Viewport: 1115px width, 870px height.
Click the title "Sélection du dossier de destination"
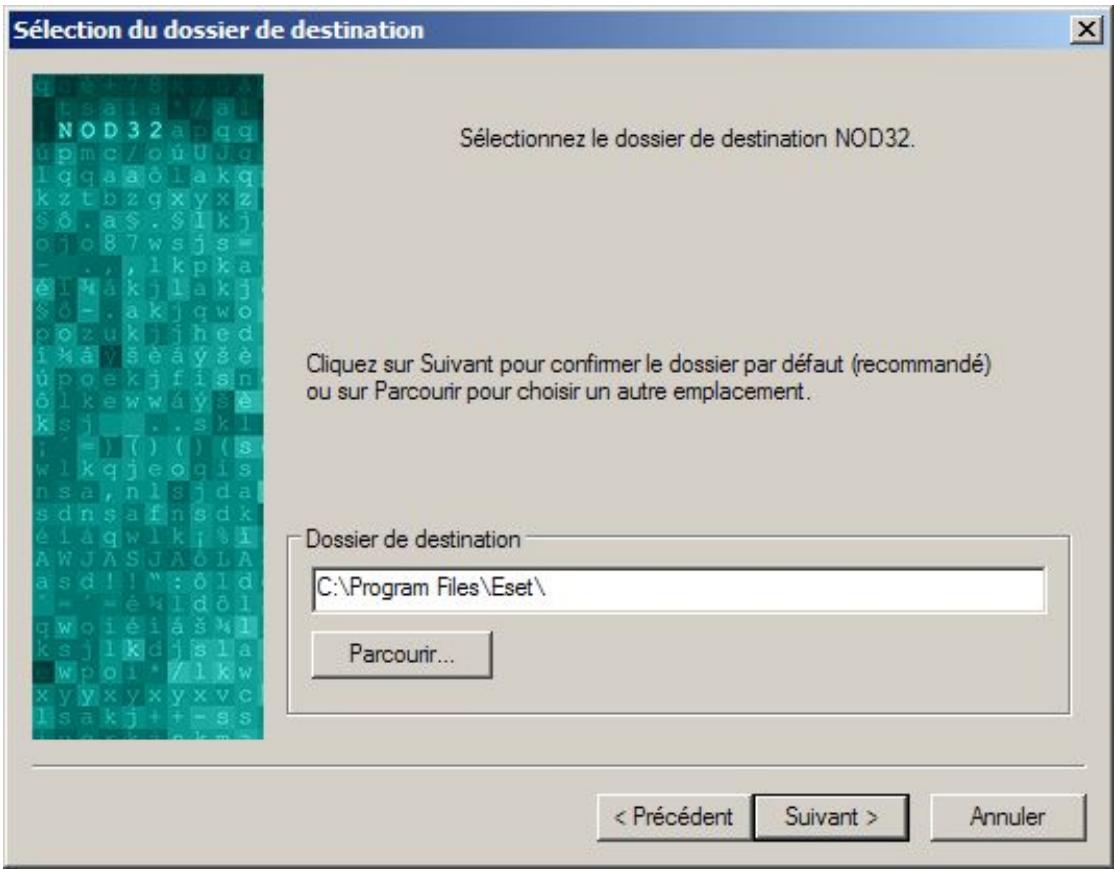[219, 30]
